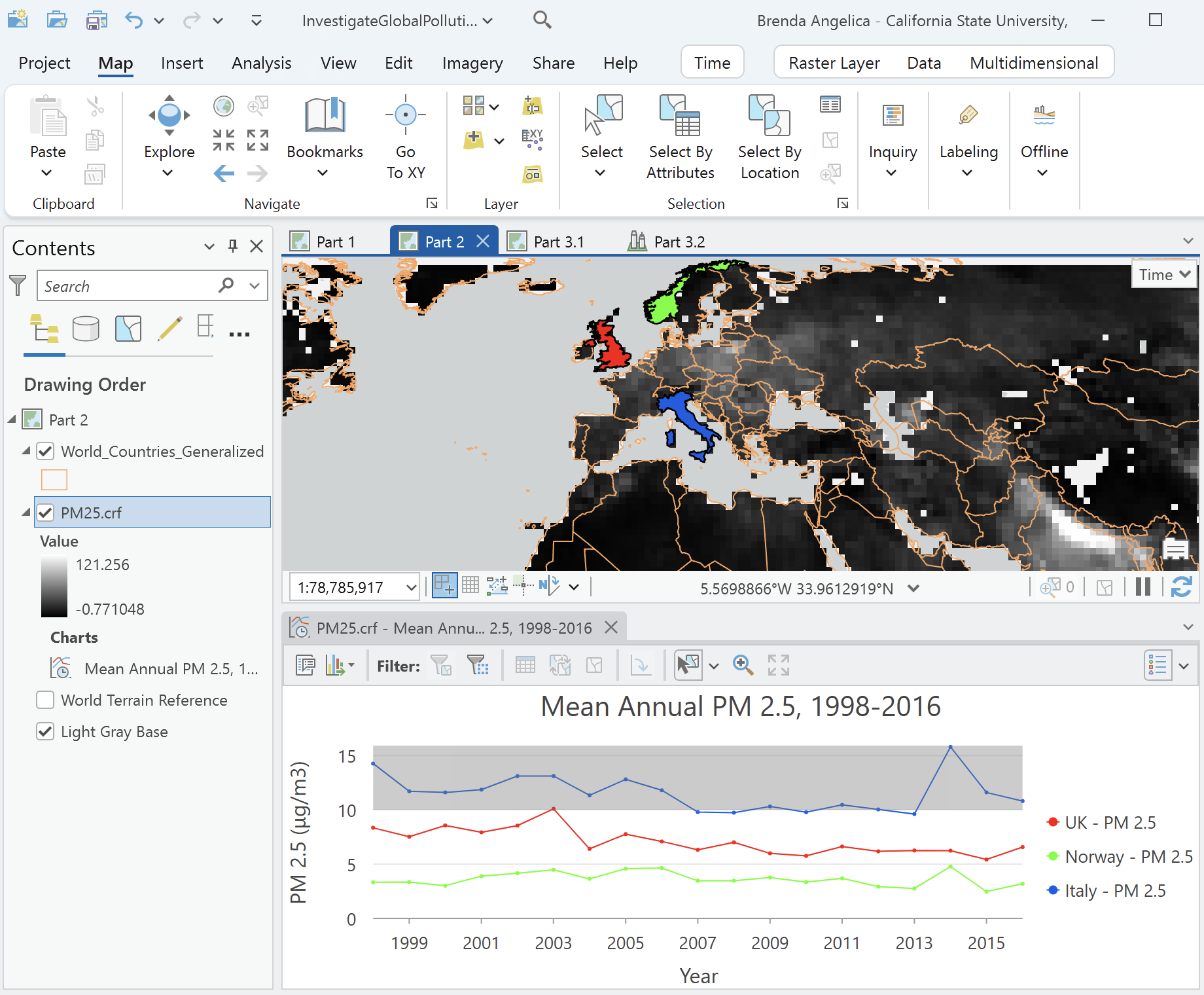Click the Full Extent globe icon
The width and height of the screenshot is (1204, 995).
pyautogui.click(x=224, y=106)
